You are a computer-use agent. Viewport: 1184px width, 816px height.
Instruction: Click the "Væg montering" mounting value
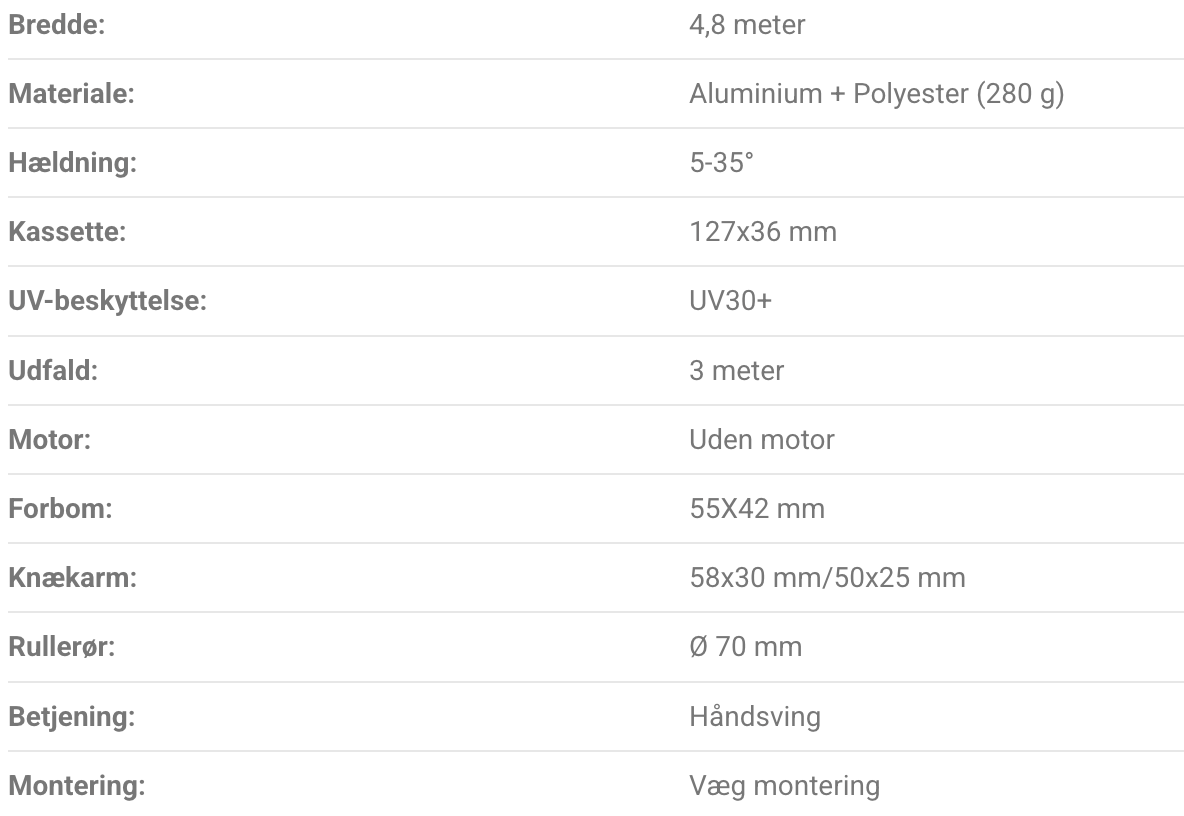pyautogui.click(x=784, y=785)
